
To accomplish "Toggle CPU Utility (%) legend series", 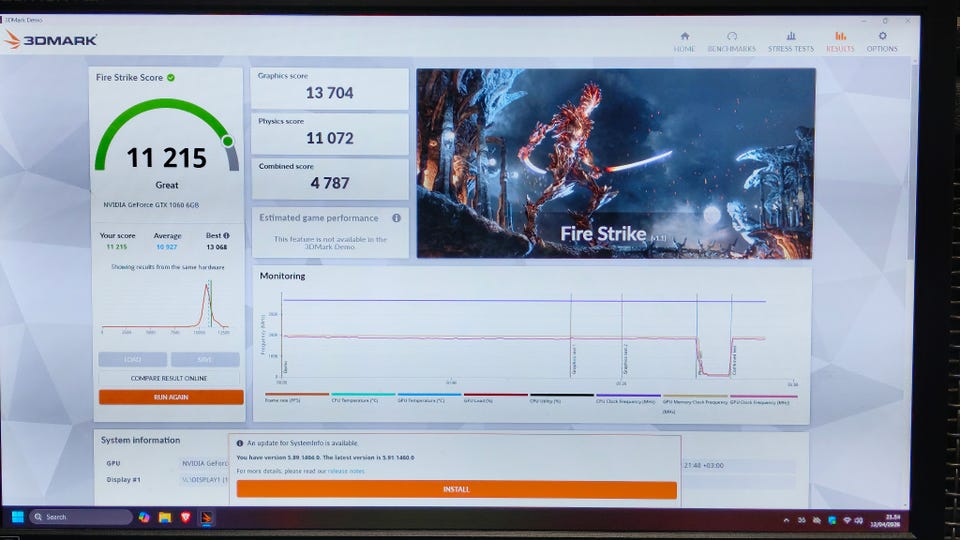I will [561, 397].
